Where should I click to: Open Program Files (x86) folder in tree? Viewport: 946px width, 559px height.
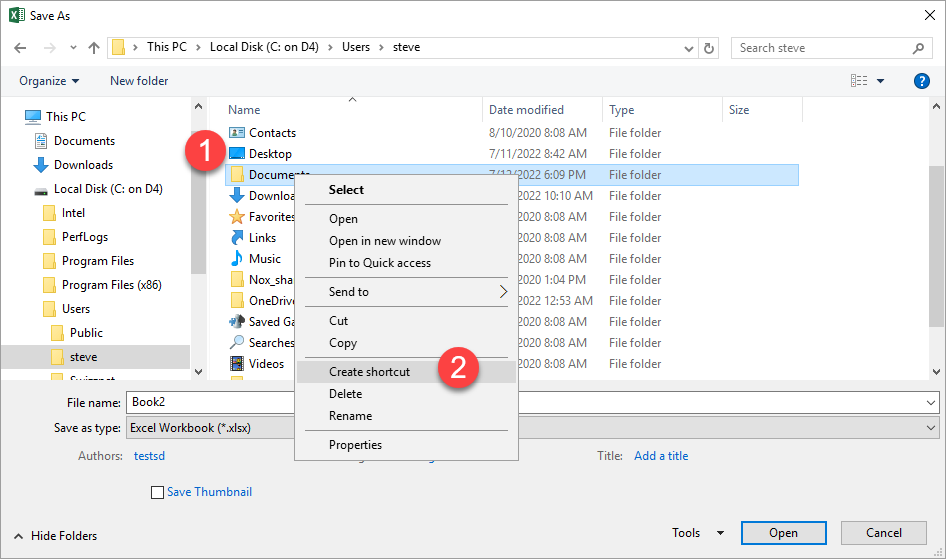pyautogui.click(x=112, y=285)
